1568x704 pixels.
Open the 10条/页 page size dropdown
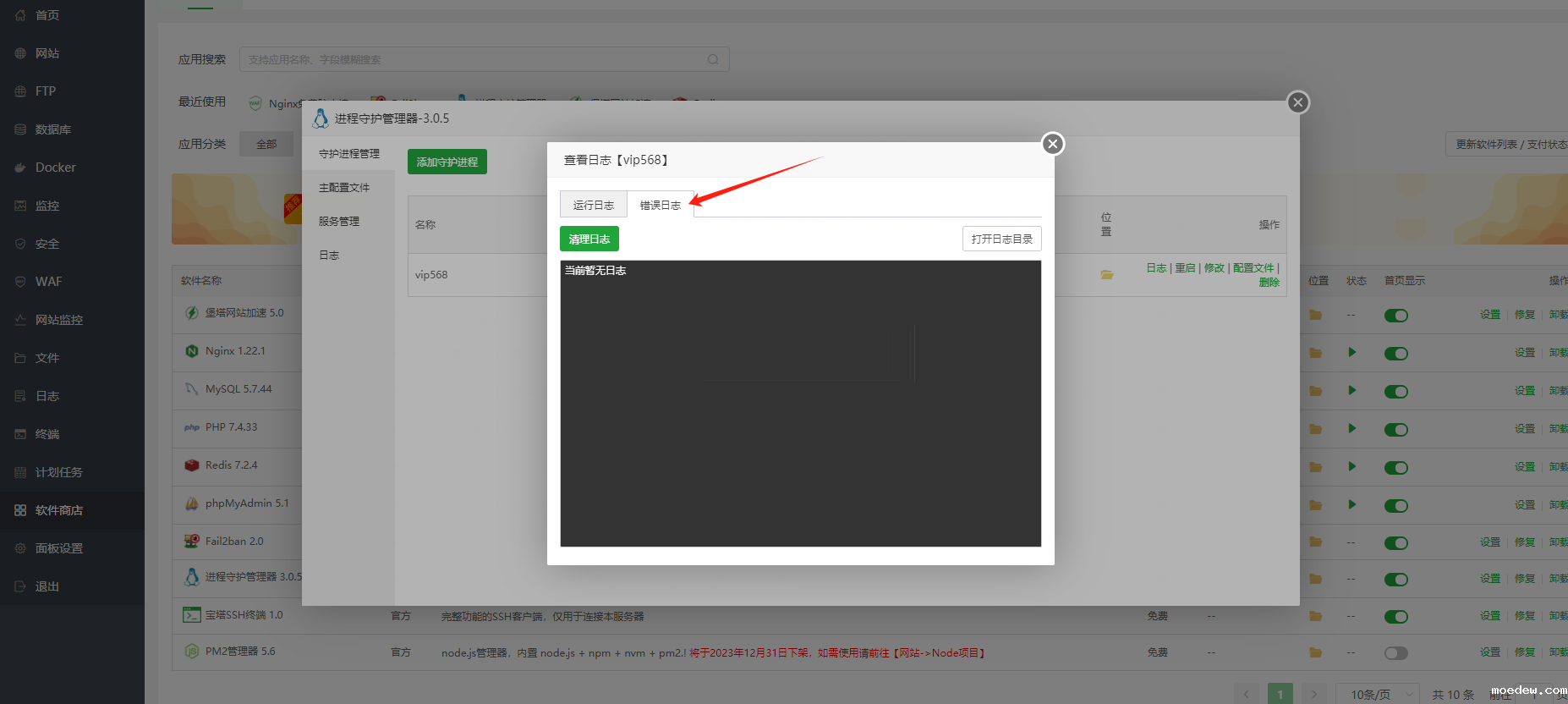tap(1380, 694)
